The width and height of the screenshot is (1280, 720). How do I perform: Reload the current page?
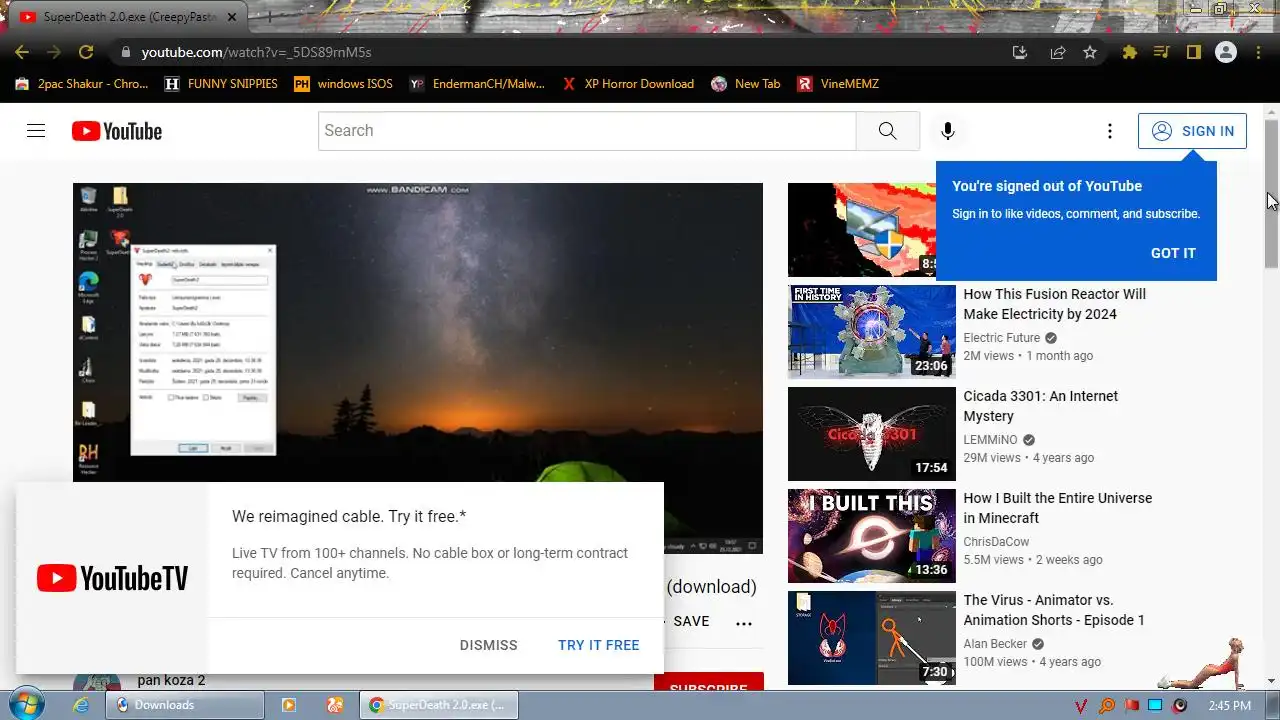[x=86, y=52]
